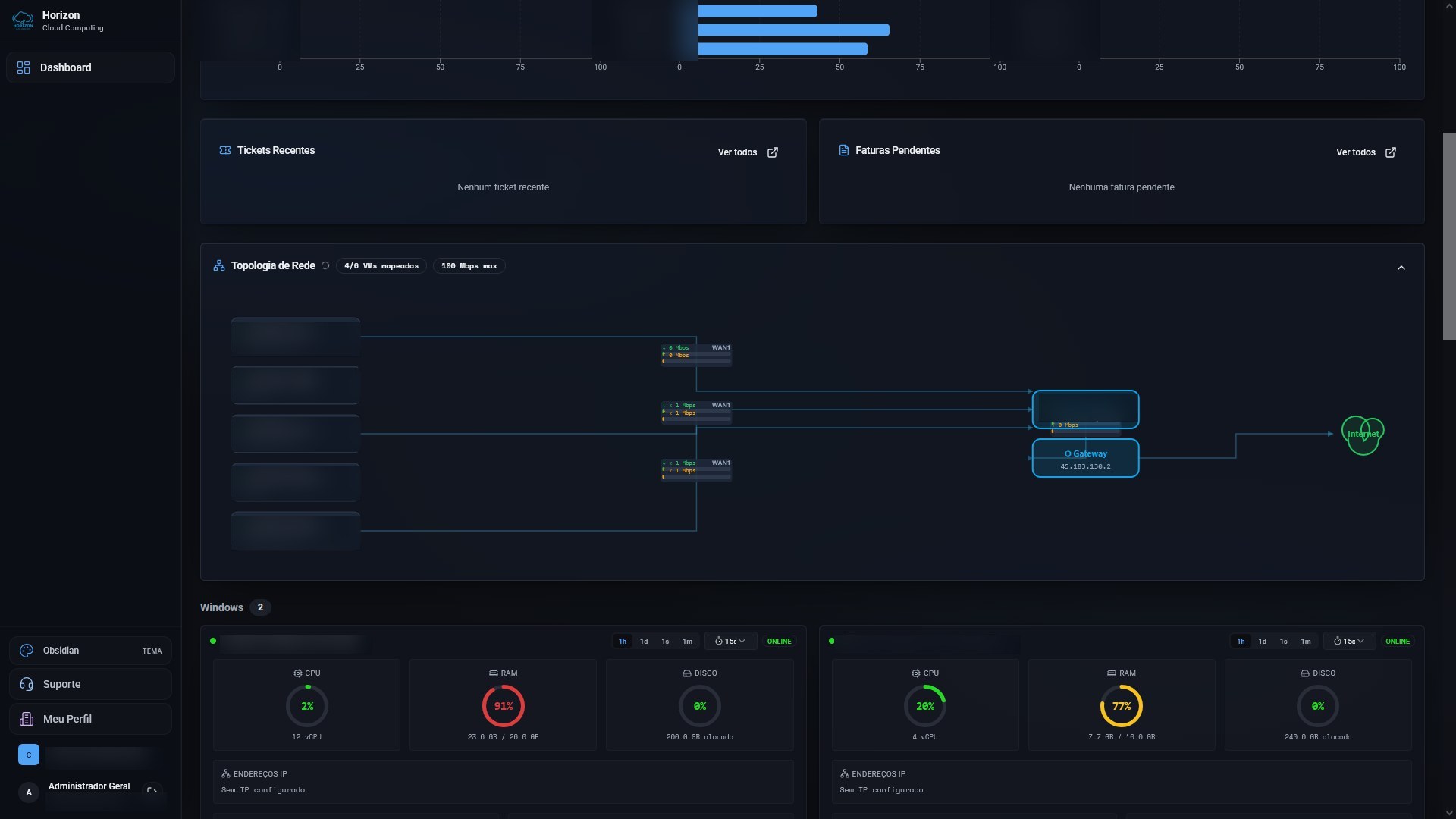The image size is (1456, 819).
Task: Open 15s refresh dropdown on second VM
Action: 1349,642
